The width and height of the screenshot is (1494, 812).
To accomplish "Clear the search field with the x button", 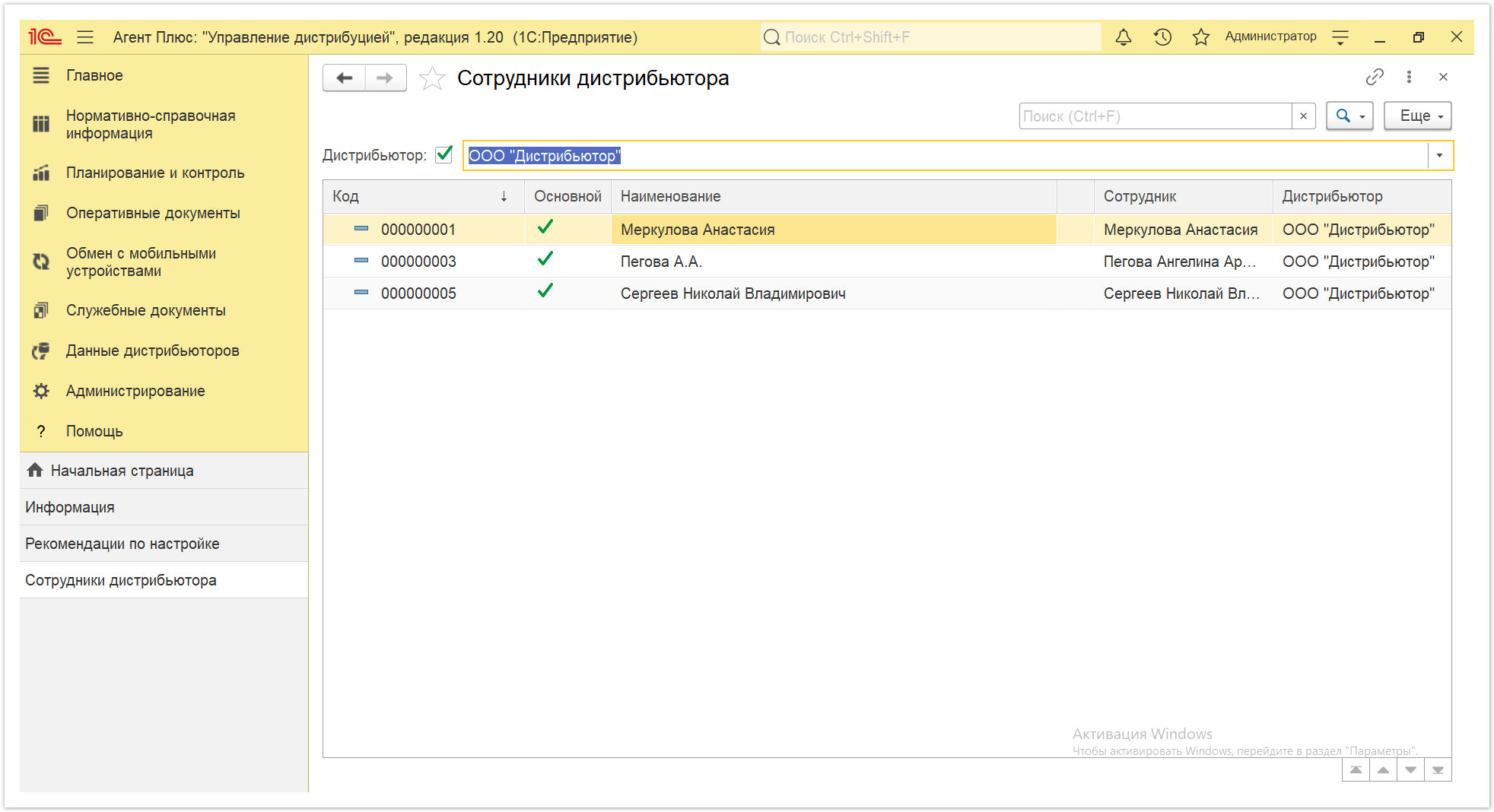I will click(x=1304, y=116).
